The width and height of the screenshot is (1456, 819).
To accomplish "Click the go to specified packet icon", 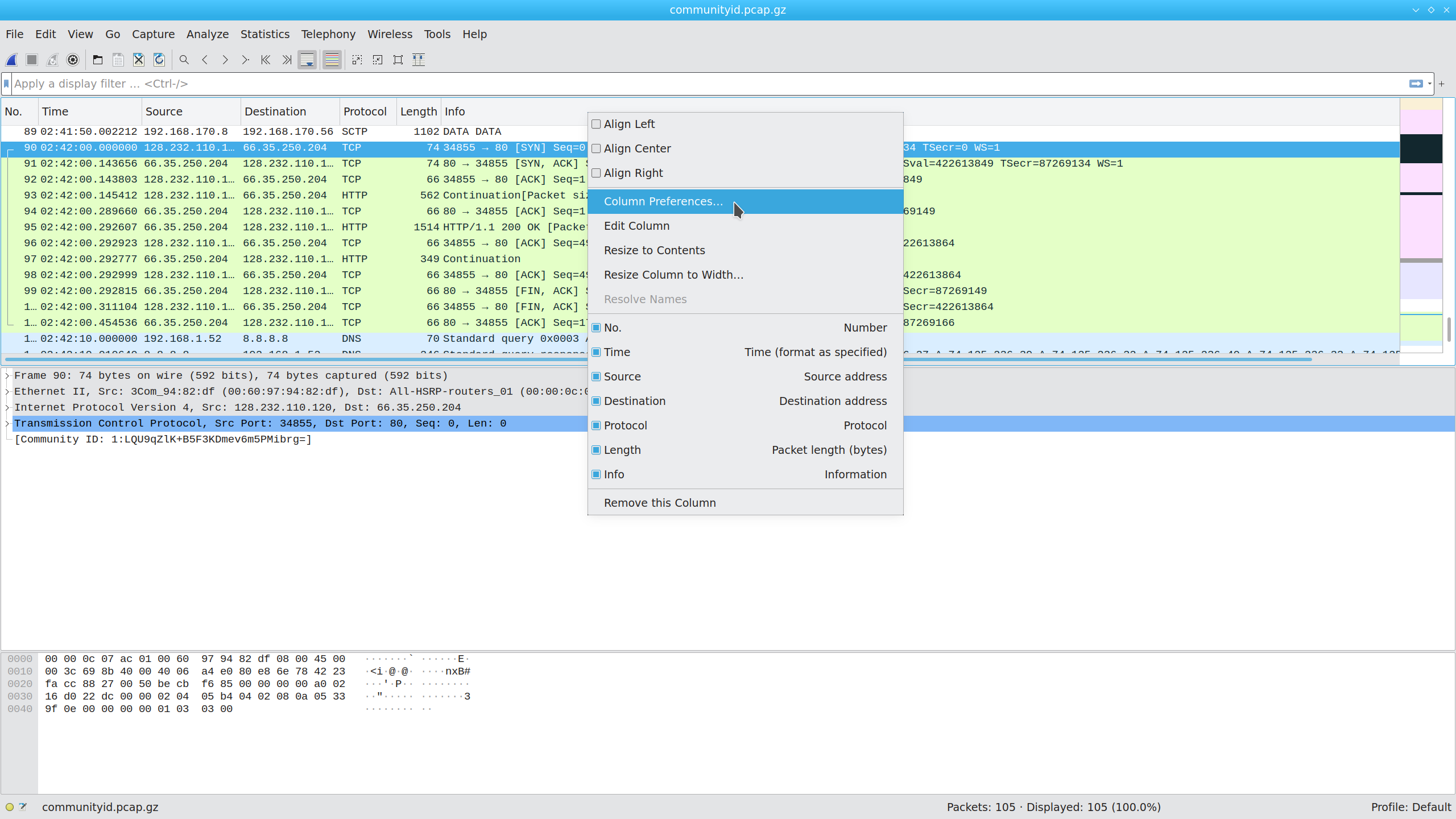I will 246,60.
